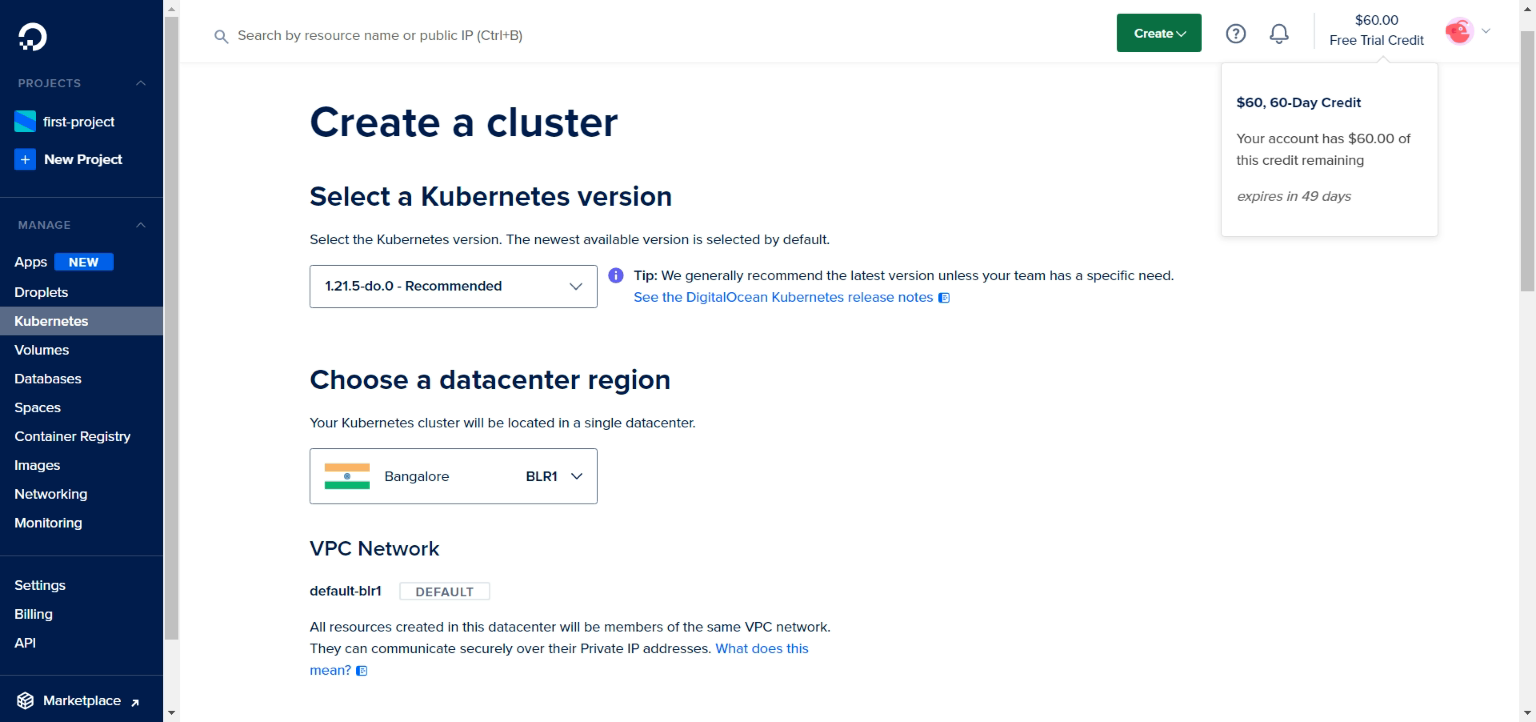The height and width of the screenshot is (722, 1536).
Task: Collapse the MANAGE section chevron
Action: [x=141, y=225]
